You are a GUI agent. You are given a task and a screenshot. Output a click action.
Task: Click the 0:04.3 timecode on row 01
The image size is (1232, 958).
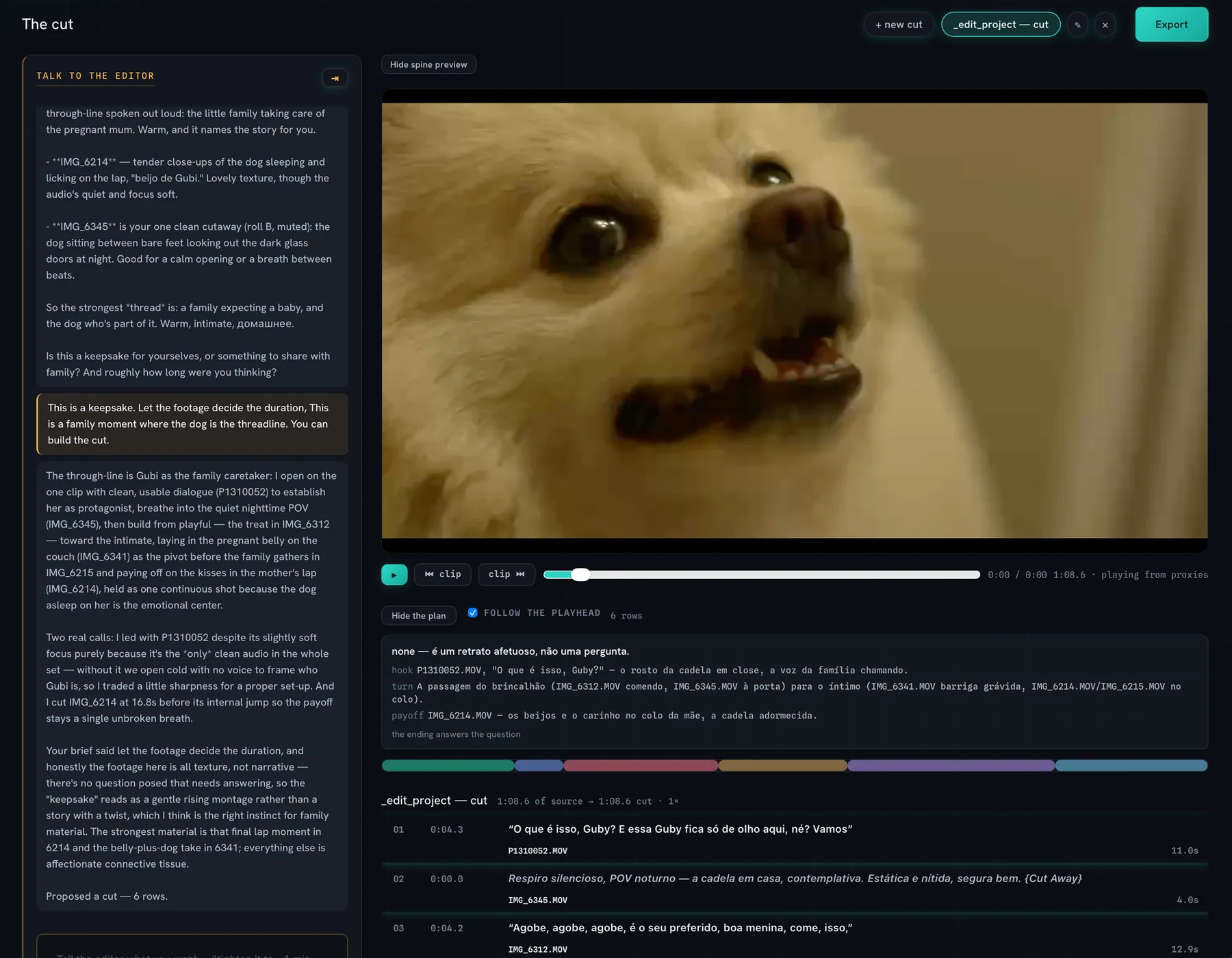[x=446, y=830]
